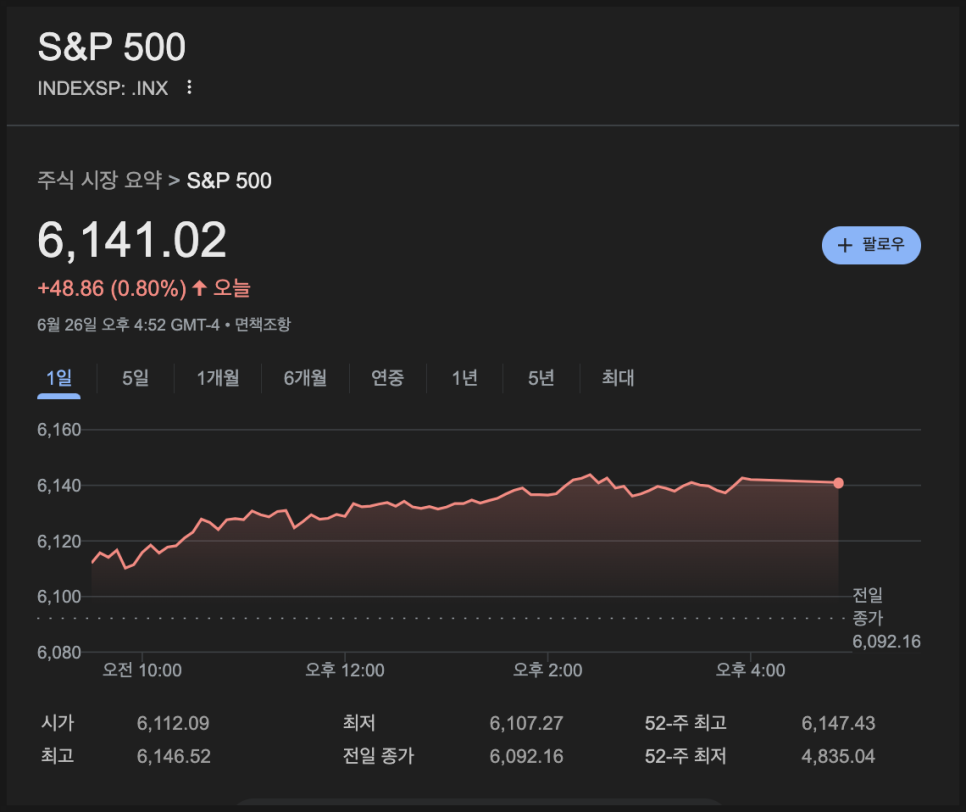Click the 면책조항 disclaimer link
966x812 pixels.
coord(262,324)
